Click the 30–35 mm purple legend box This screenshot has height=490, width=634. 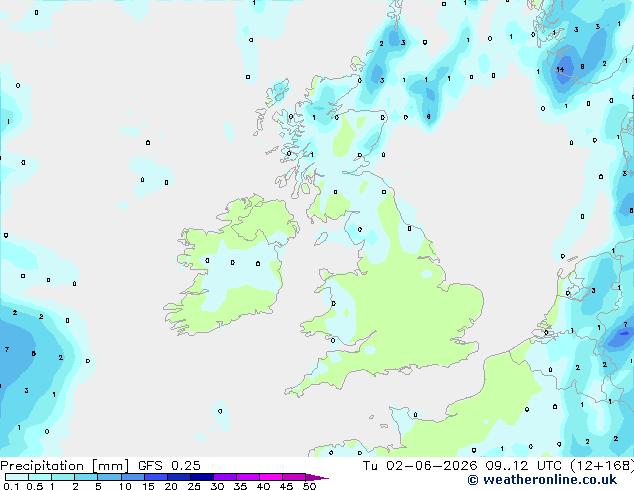coord(225,477)
